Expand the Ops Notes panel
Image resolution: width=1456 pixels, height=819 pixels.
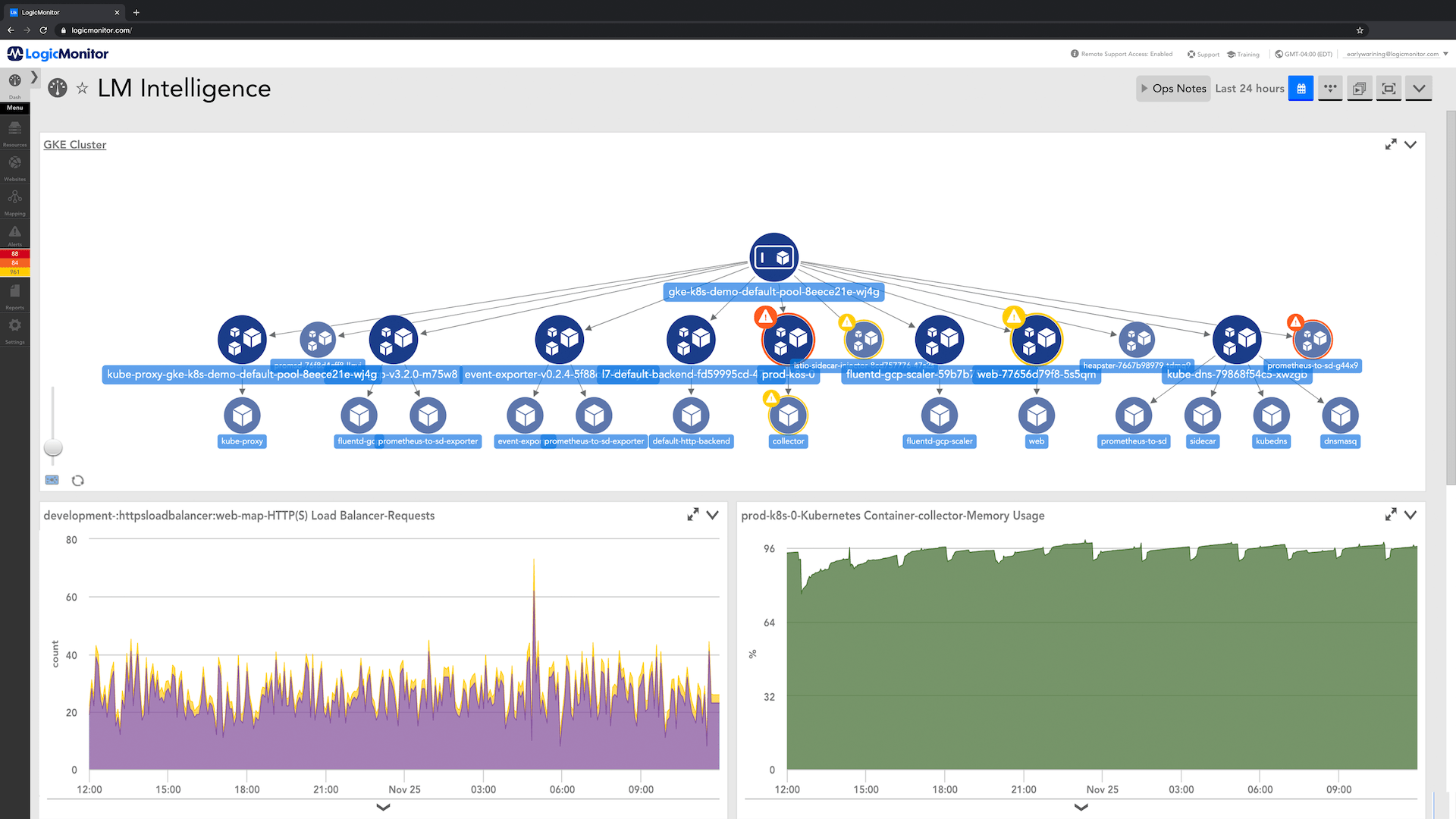pyautogui.click(x=1173, y=88)
